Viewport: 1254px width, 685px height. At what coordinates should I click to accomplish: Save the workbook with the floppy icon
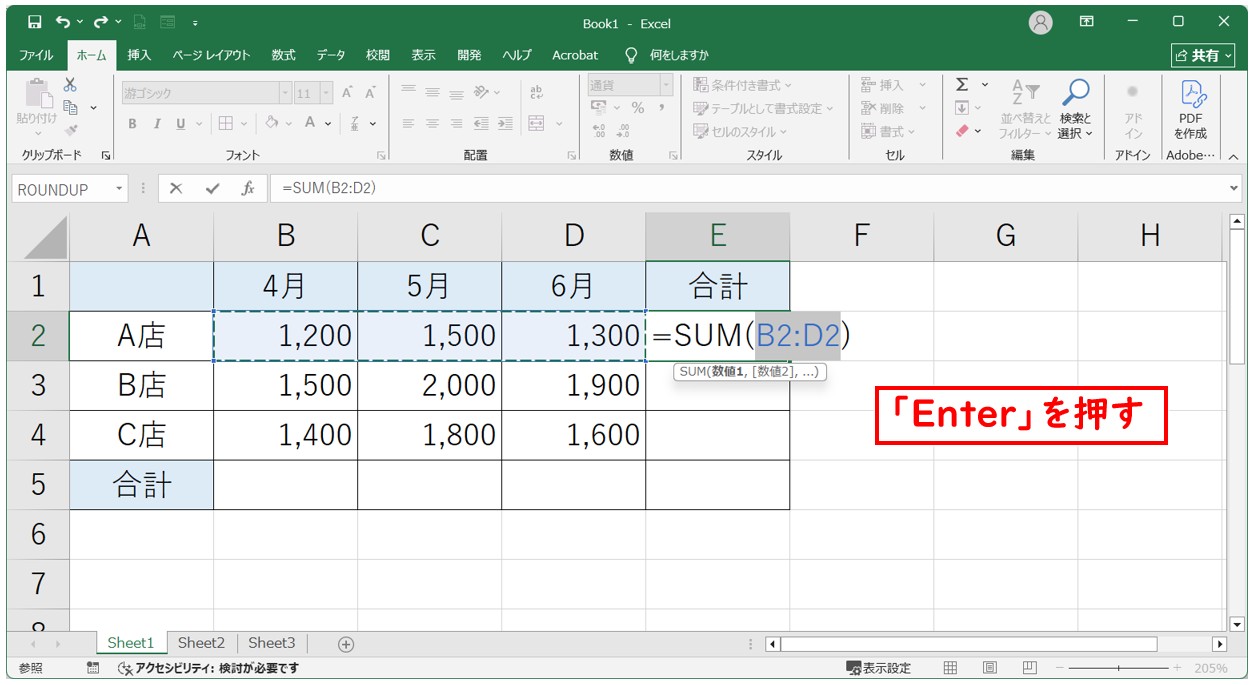(35, 22)
